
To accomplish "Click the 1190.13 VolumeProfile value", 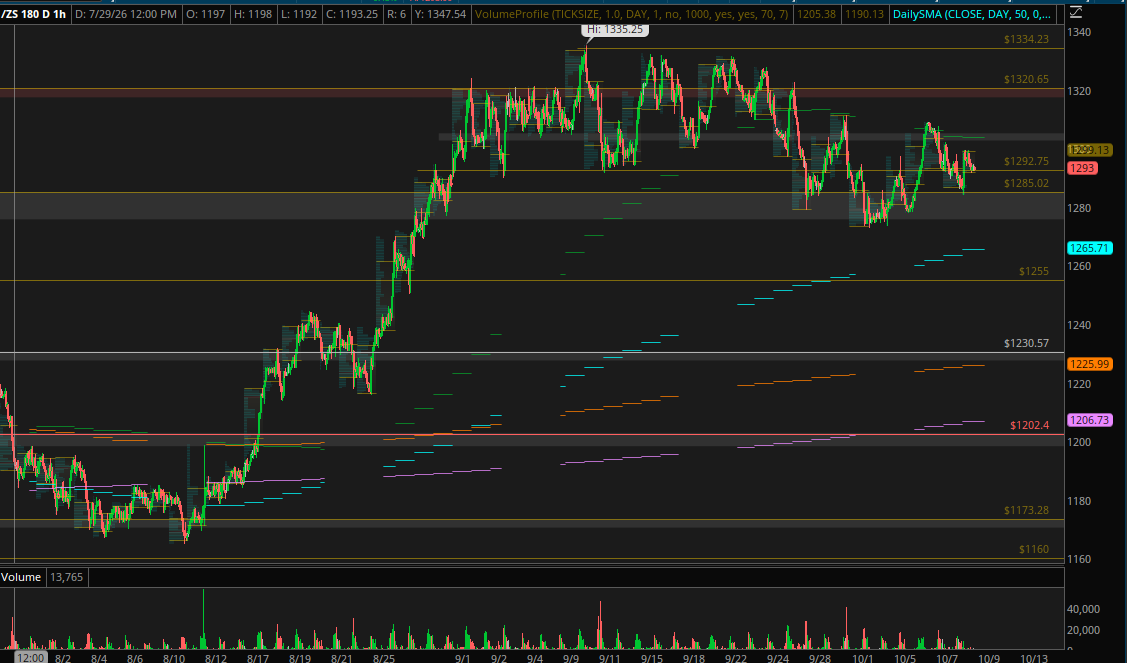I will [864, 14].
